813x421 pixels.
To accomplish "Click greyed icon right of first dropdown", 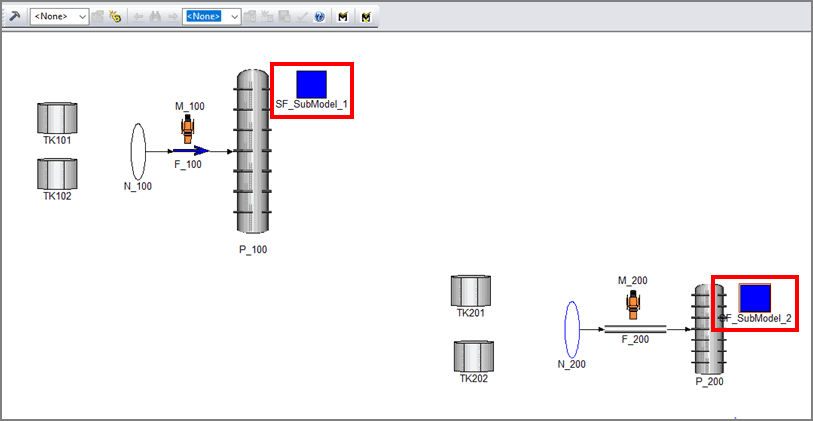I will coord(97,17).
